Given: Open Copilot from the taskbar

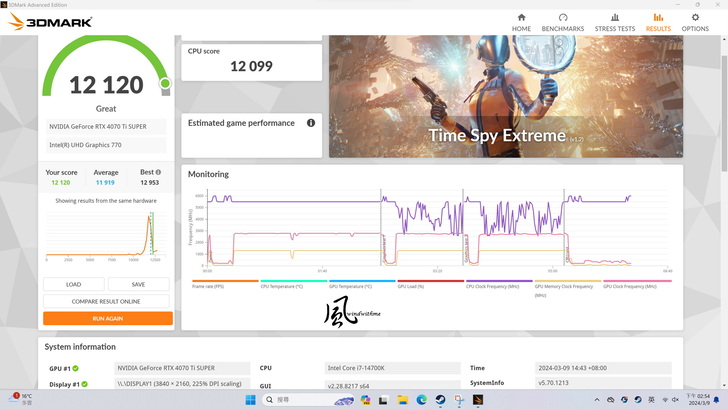Looking at the screenshot, I should [365, 400].
